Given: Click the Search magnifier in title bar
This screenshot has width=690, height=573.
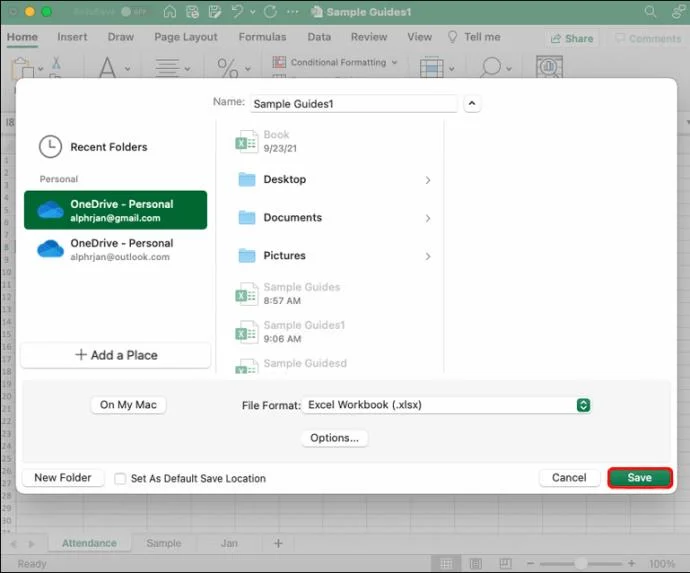Looking at the screenshot, I should click(x=650, y=11).
